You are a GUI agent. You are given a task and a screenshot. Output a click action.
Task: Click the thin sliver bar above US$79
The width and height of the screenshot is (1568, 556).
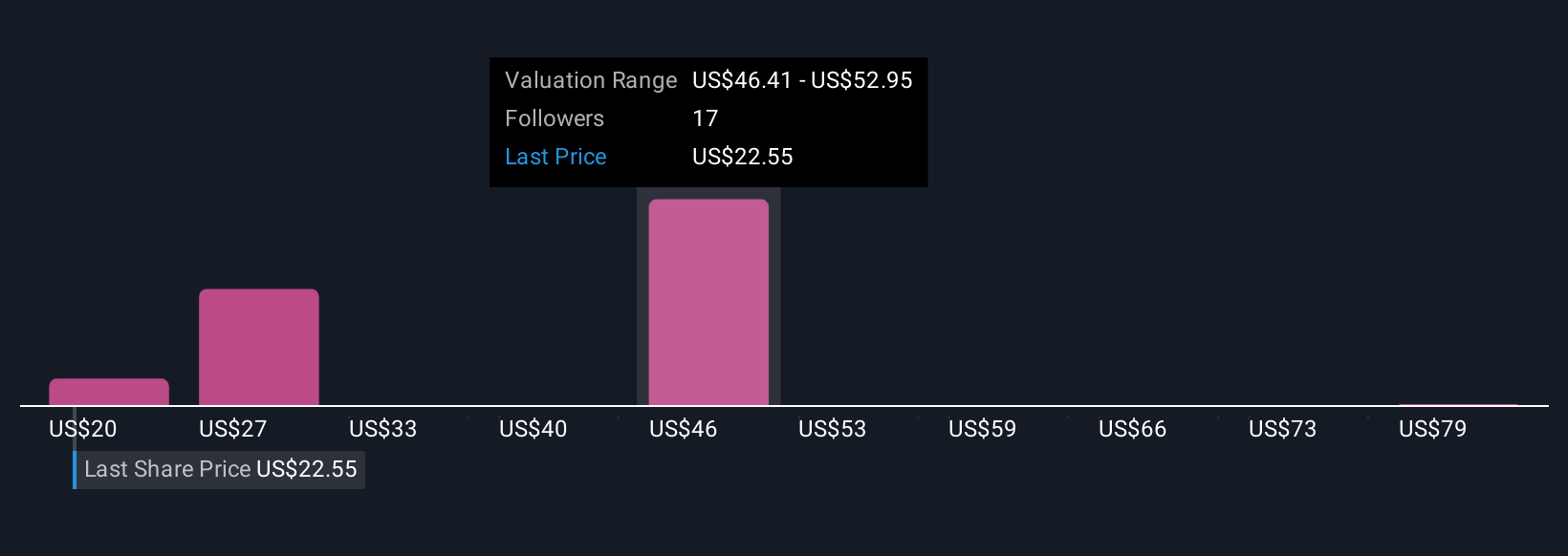(x=1458, y=405)
